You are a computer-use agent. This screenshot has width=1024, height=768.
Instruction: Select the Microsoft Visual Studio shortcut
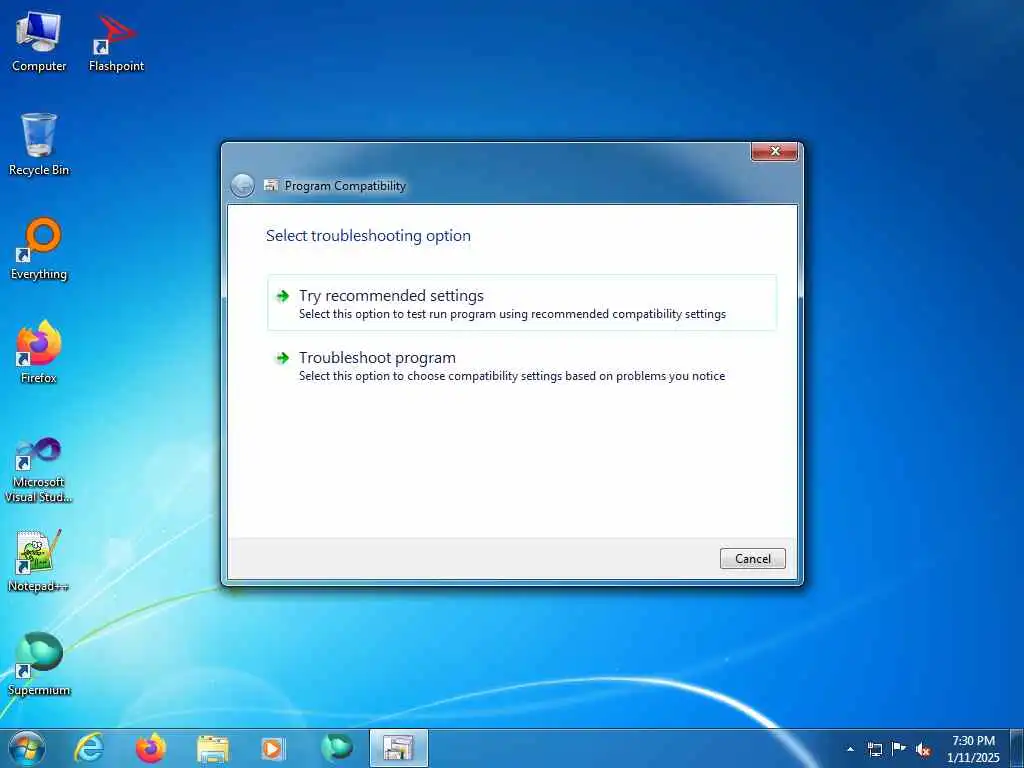tap(39, 470)
